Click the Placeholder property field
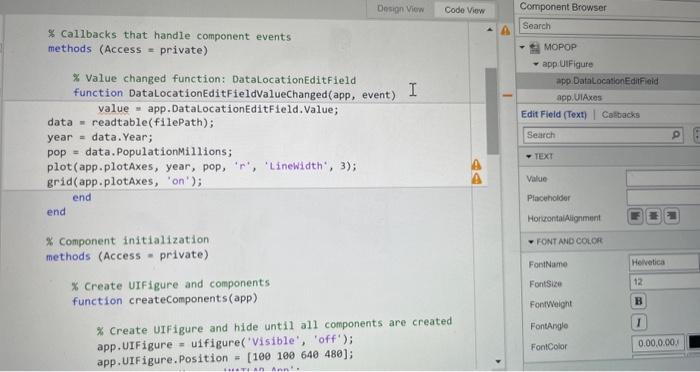The height and width of the screenshot is (372, 700). coord(663,197)
